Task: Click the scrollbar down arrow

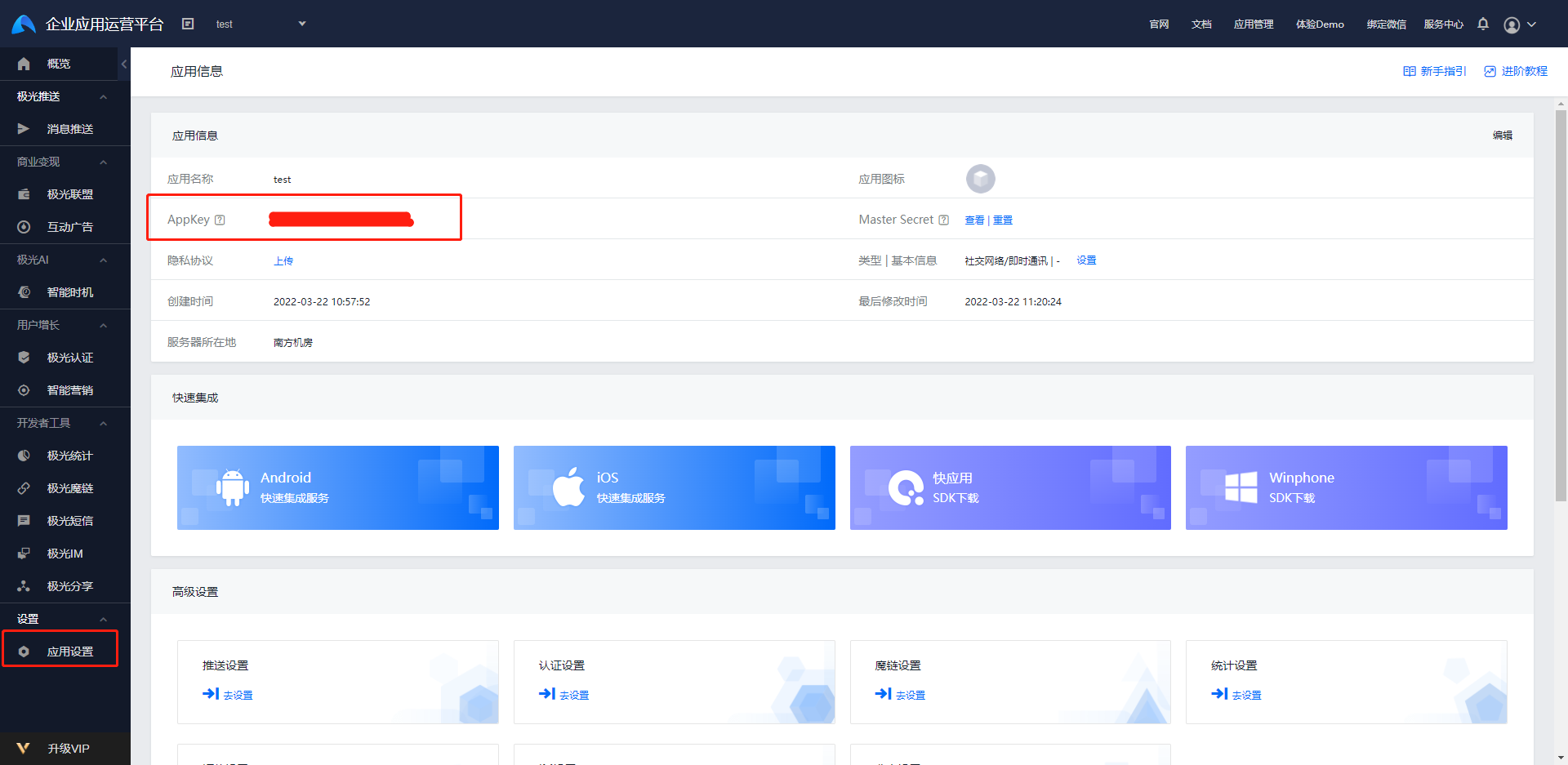Action: pos(1561,758)
